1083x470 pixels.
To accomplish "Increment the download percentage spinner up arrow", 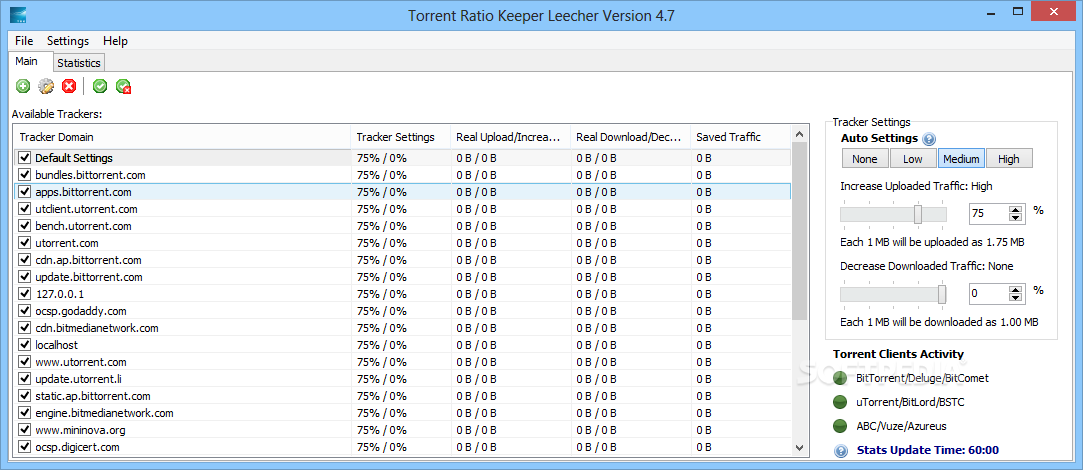I will click(x=1015, y=290).
